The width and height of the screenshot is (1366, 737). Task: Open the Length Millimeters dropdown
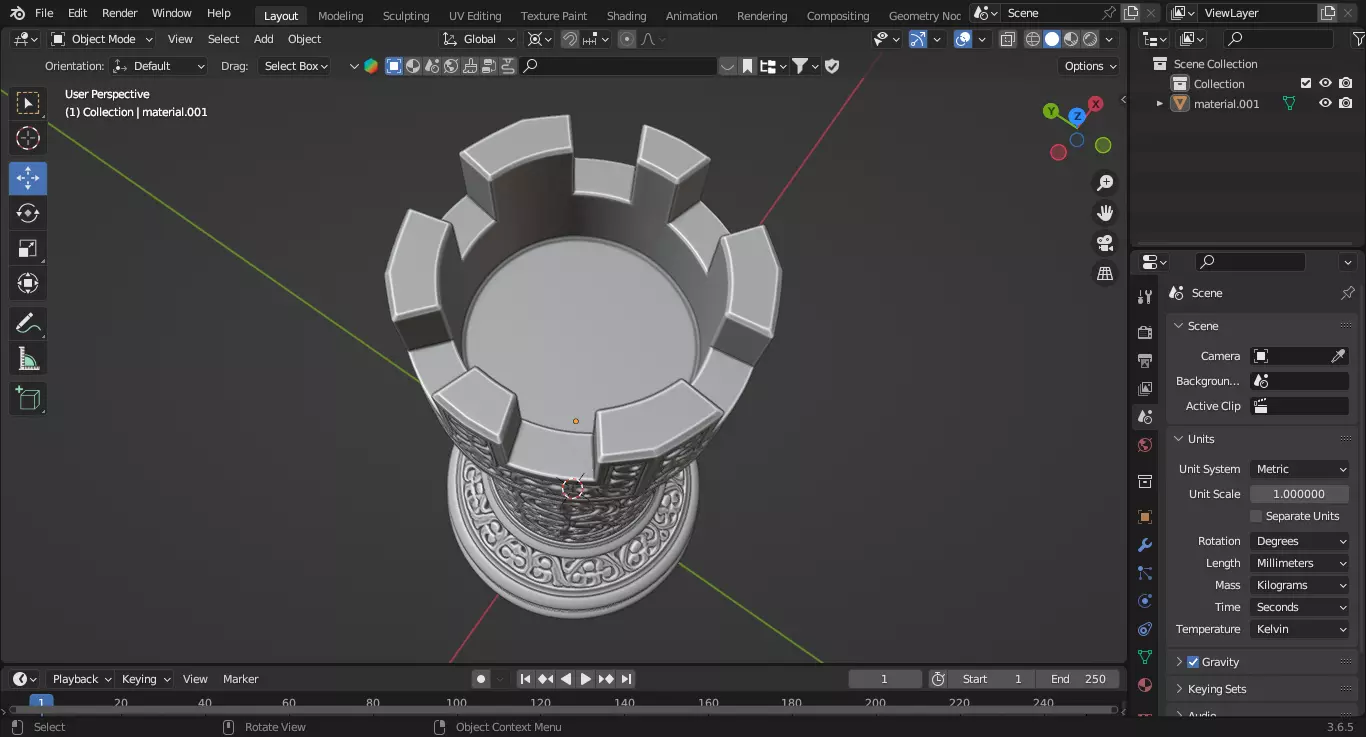pyautogui.click(x=1300, y=563)
